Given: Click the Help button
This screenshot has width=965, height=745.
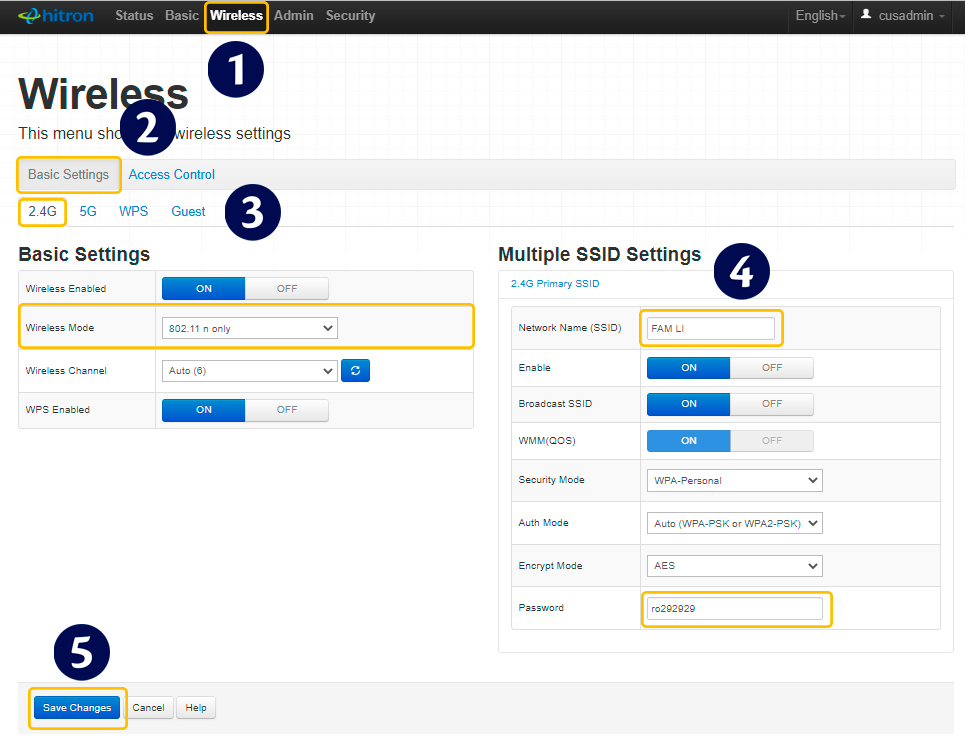Looking at the screenshot, I should click(196, 707).
